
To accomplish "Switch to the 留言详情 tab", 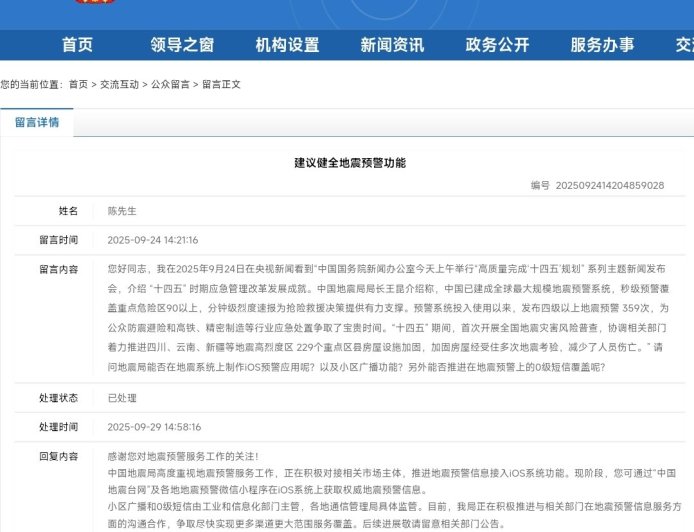I will click(x=37, y=123).
